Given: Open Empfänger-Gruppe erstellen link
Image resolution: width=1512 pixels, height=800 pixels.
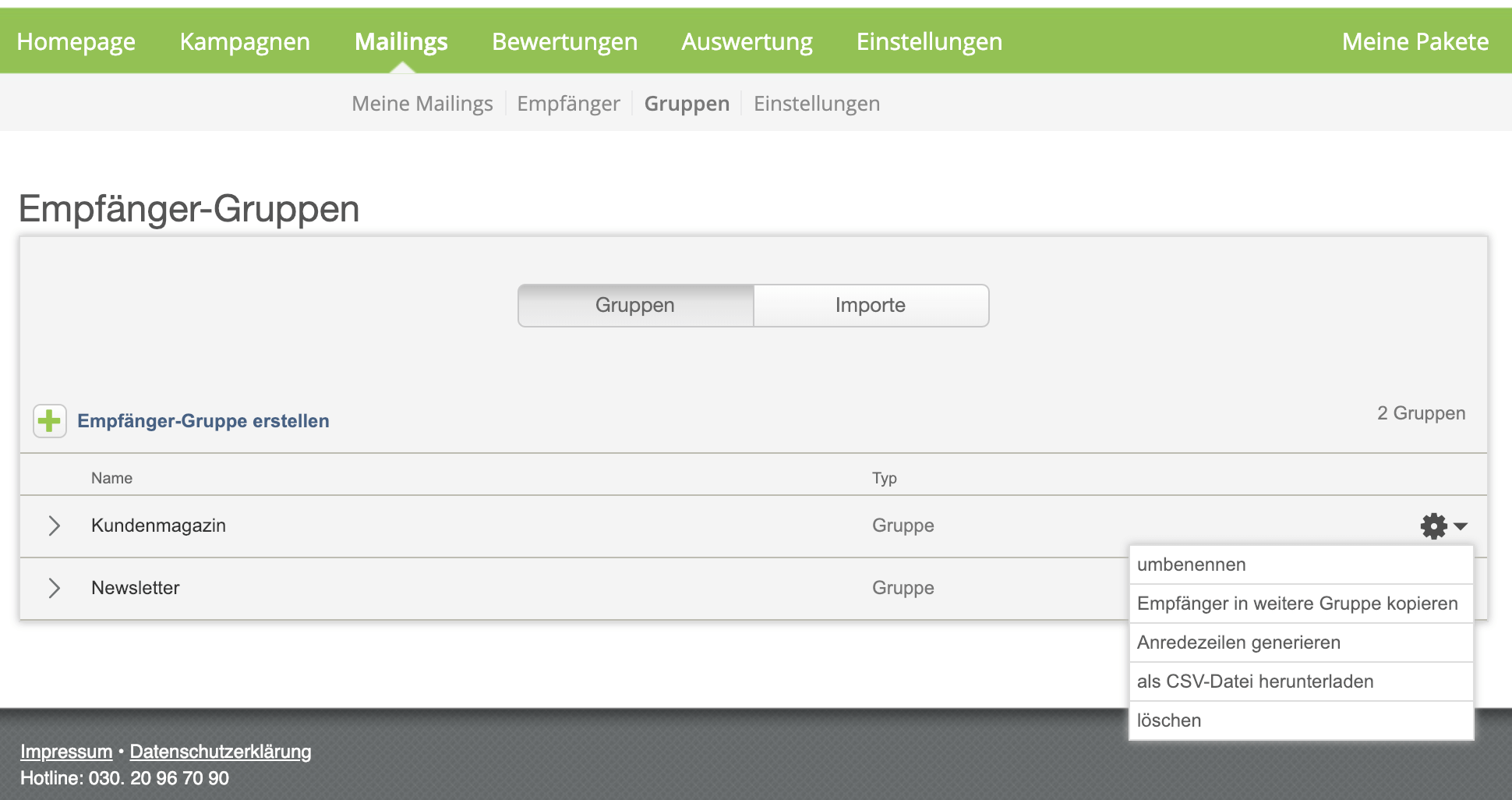Looking at the screenshot, I should [x=203, y=421].
